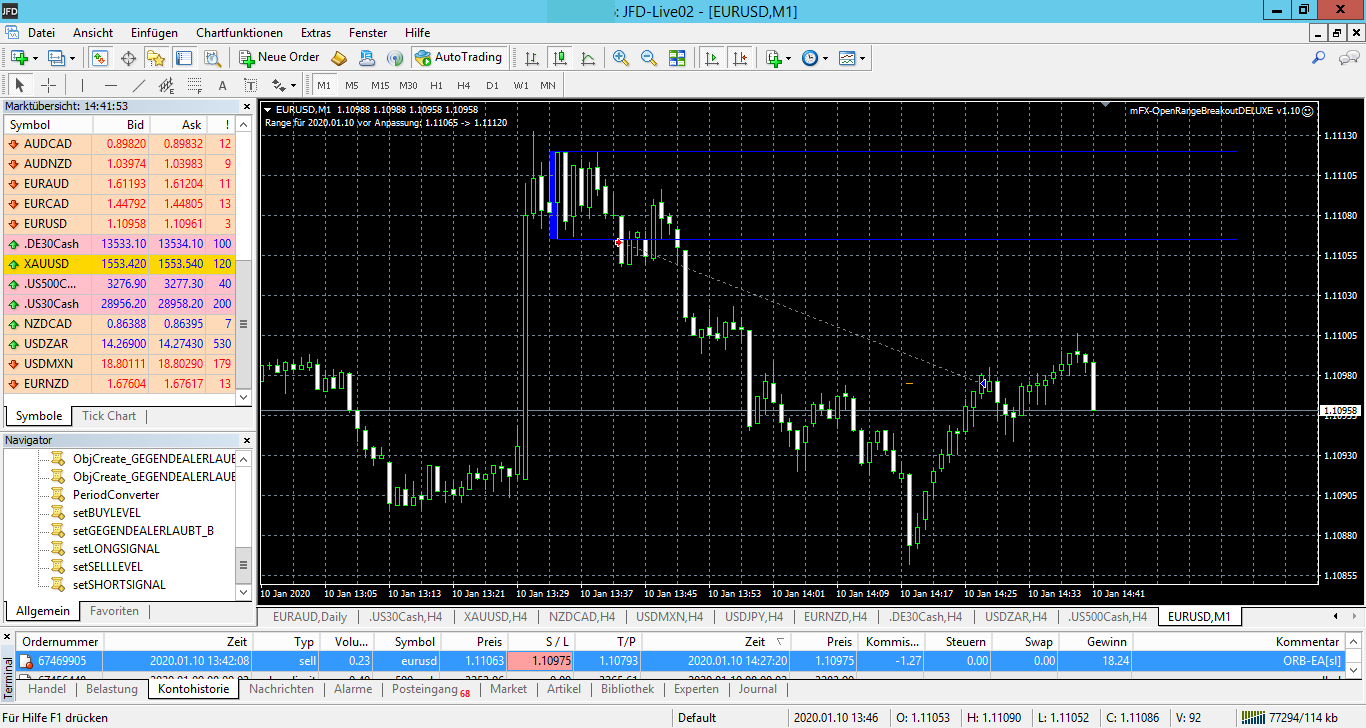Switch chart to line chart display
The width and height of the screenshot is (1366, 728).
587,58
